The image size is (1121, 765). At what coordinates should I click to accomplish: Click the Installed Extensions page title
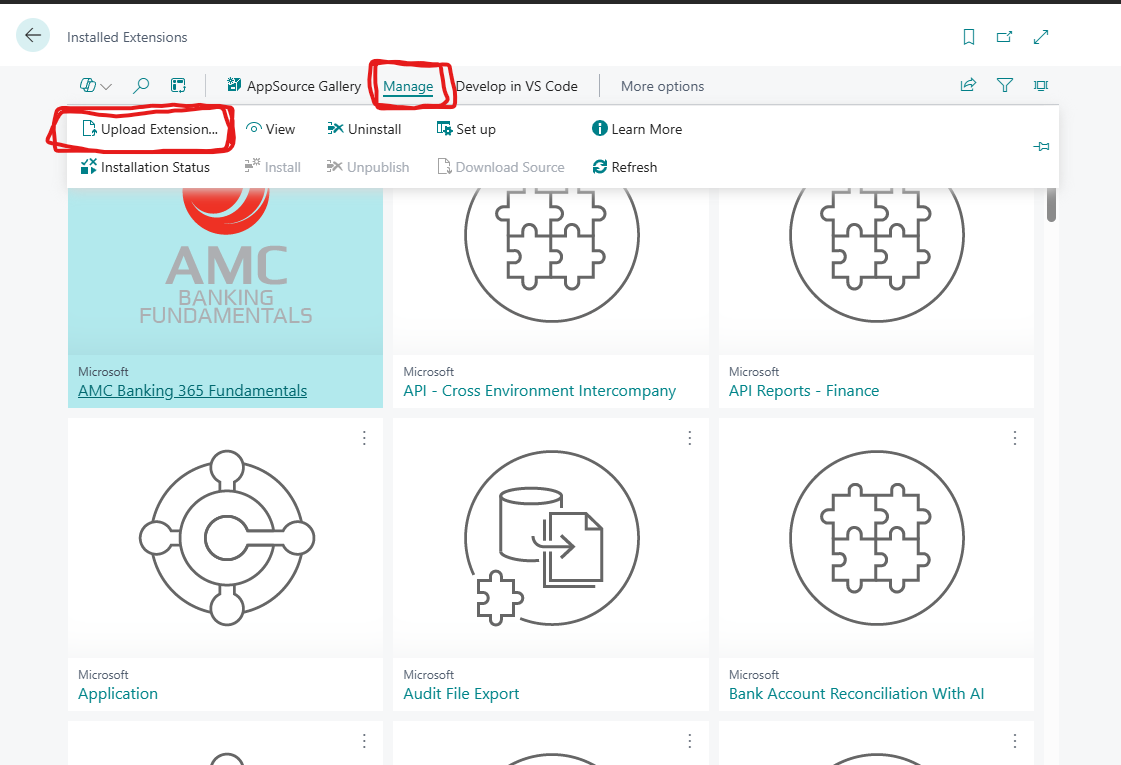127,37
